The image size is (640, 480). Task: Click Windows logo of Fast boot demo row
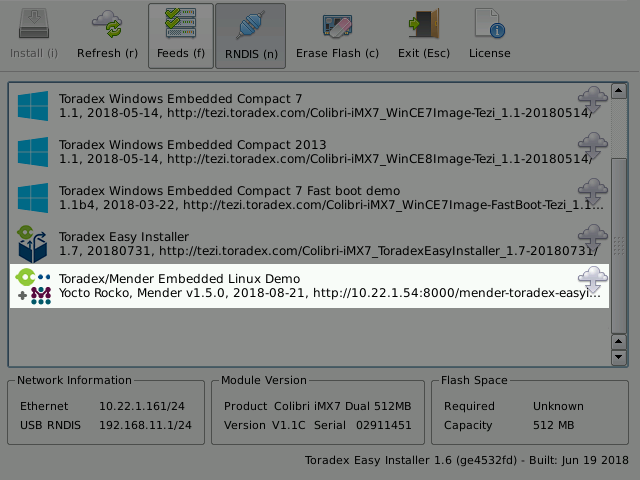pos(33,198)
